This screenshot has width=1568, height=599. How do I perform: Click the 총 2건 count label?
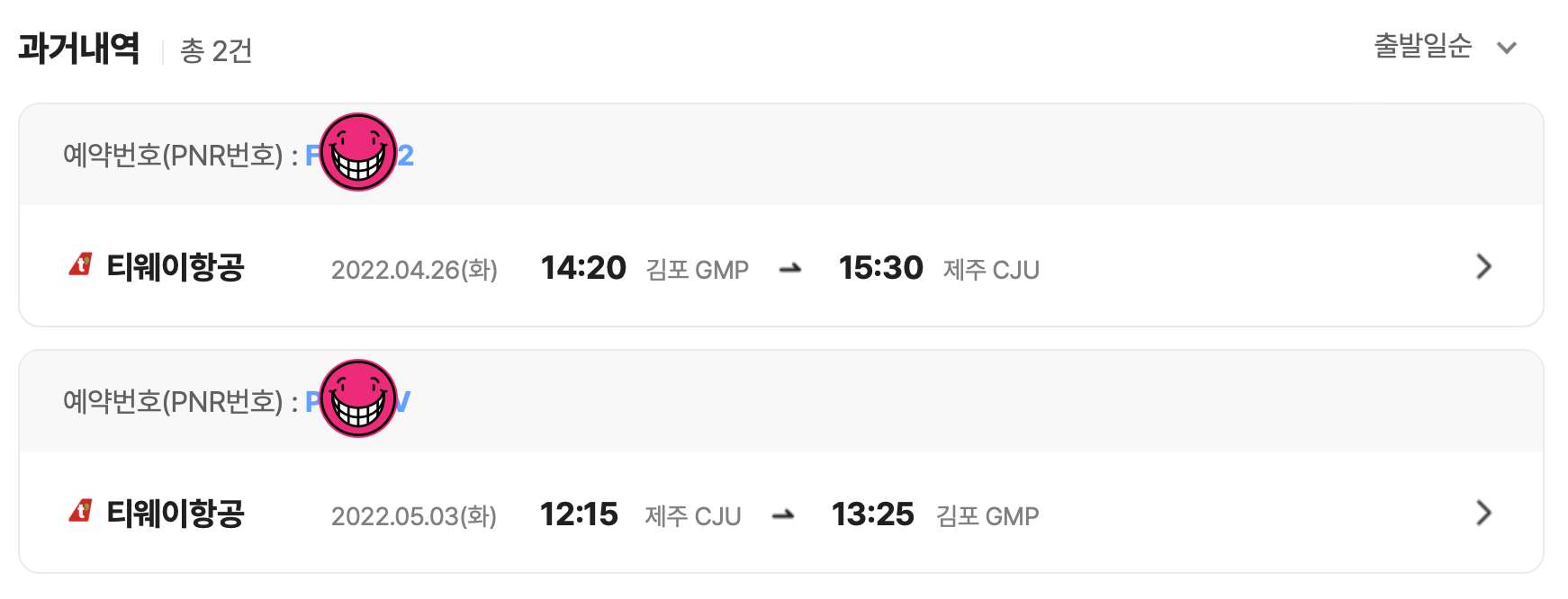point(216,51)
